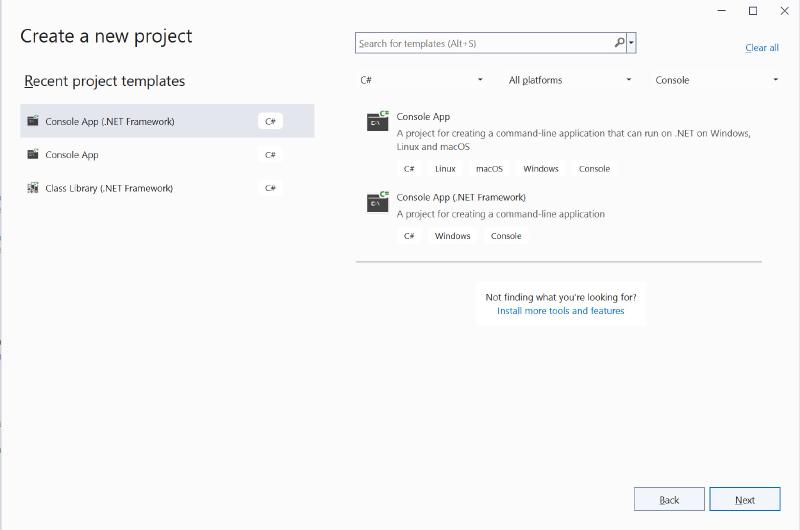Click the Console App cross-platform description text

tap(573, 140)
